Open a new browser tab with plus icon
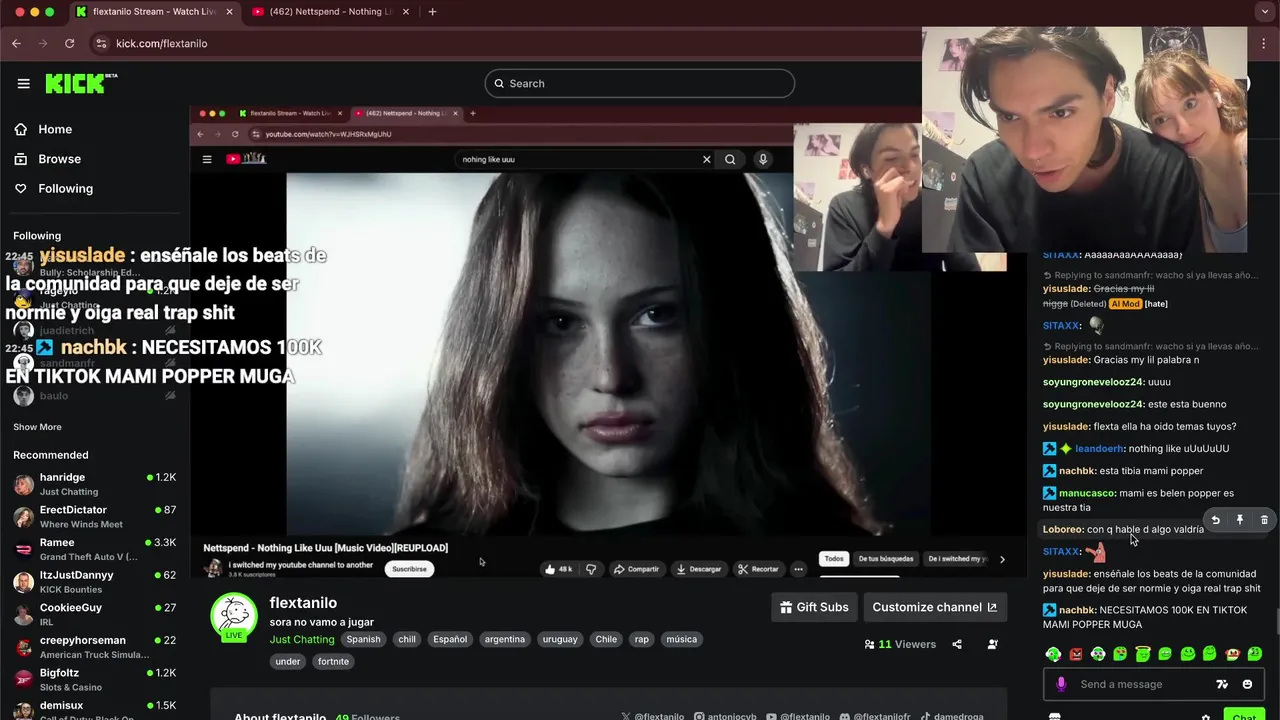 coord(432,12)
